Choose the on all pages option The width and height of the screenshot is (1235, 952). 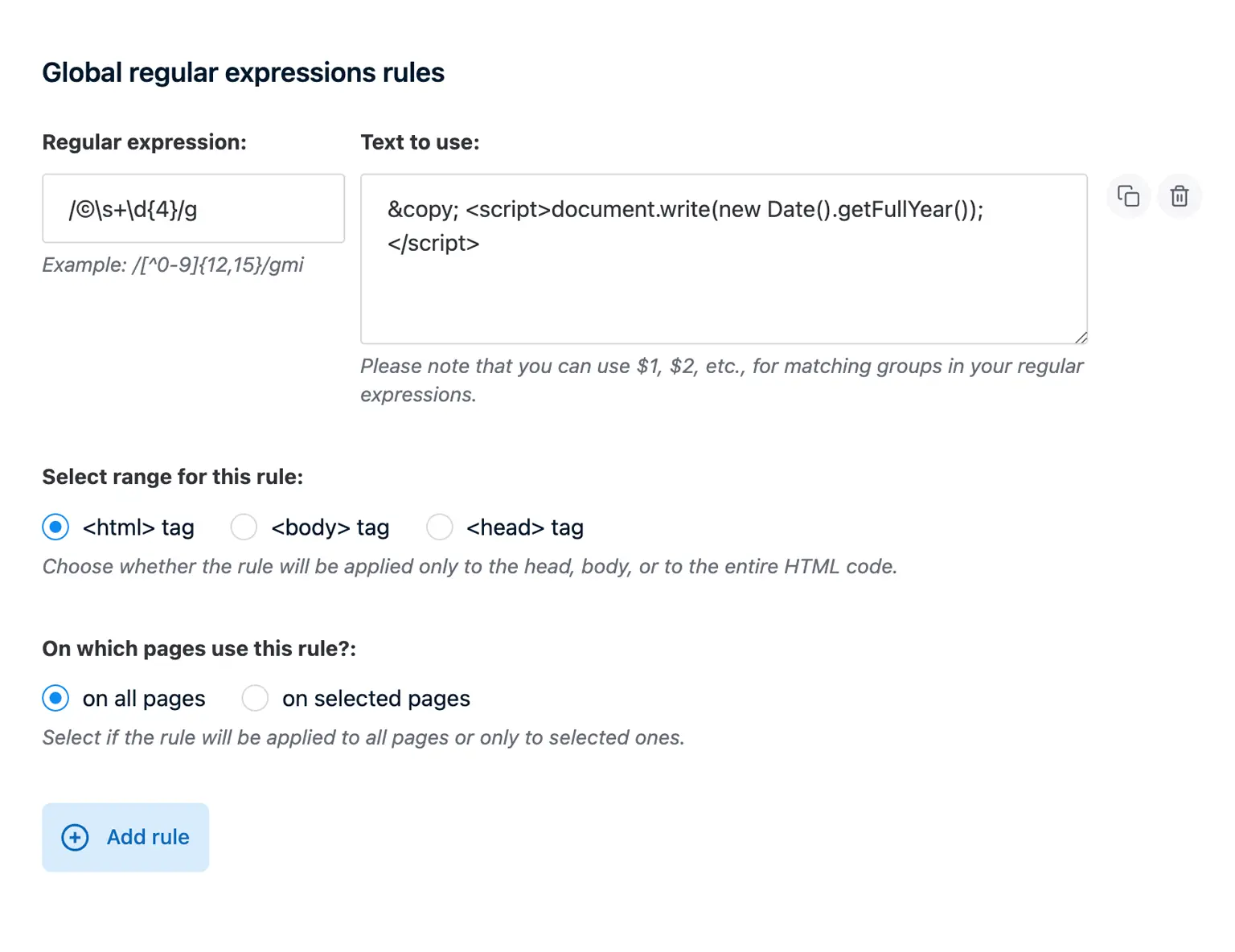[x=55, y=698]
